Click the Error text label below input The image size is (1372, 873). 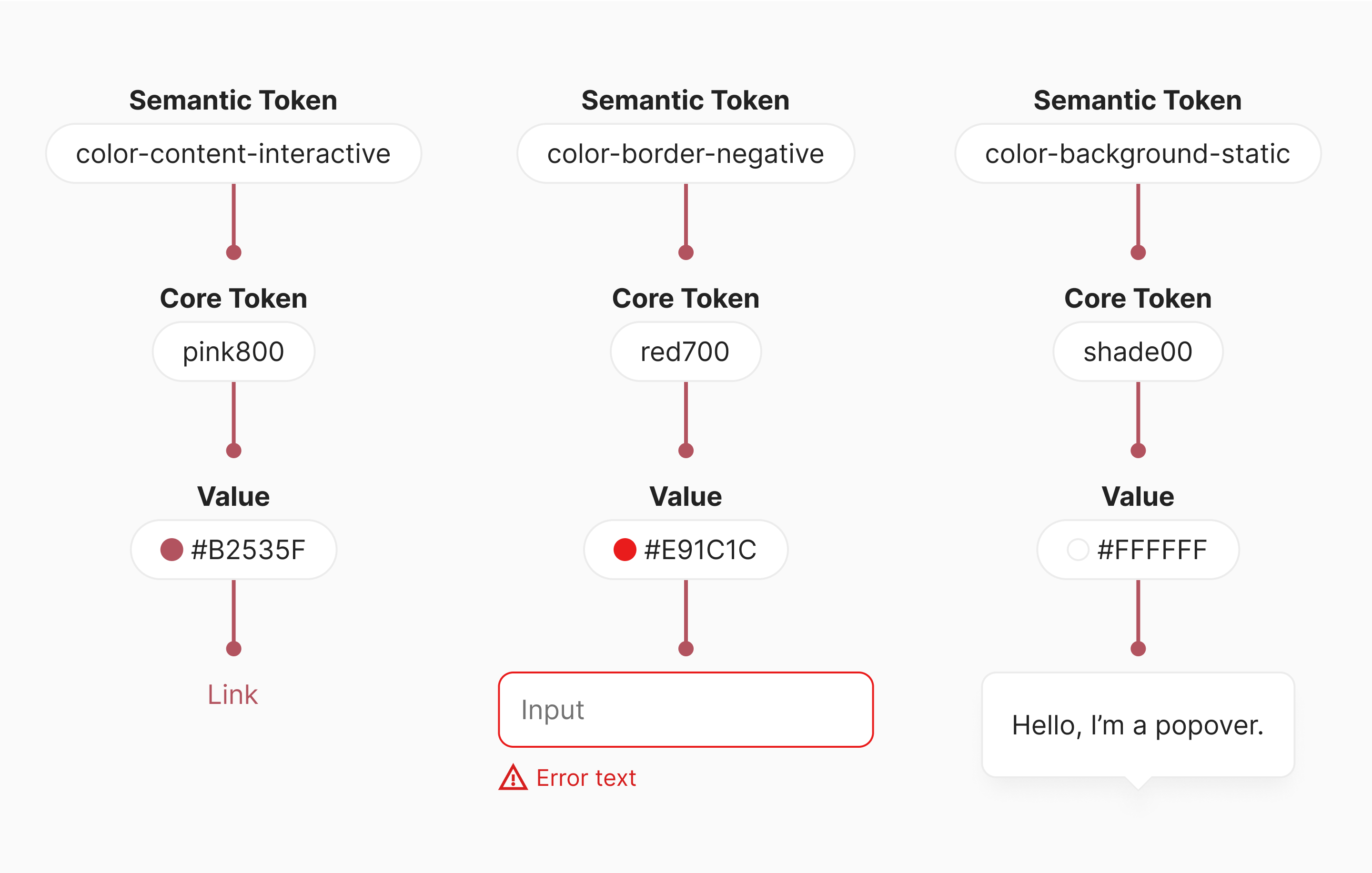coord(586,778)
